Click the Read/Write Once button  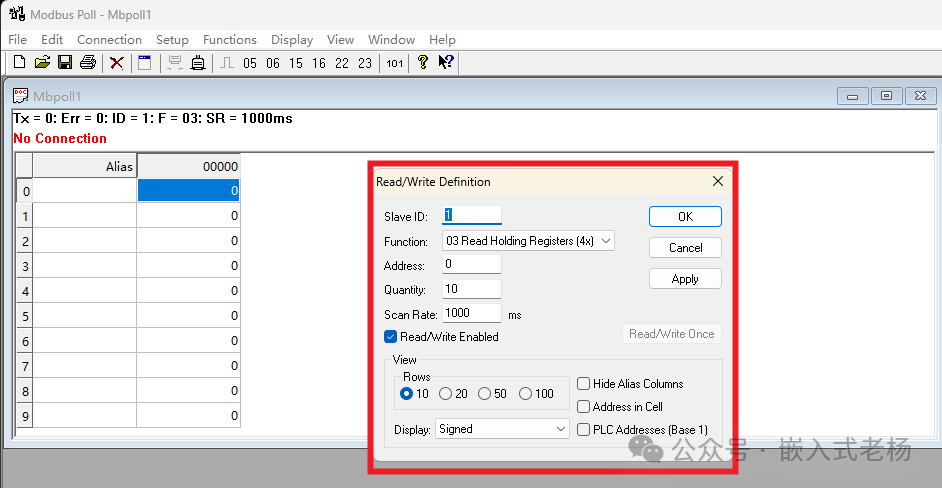pyautogui.click(x=672, y=334)
